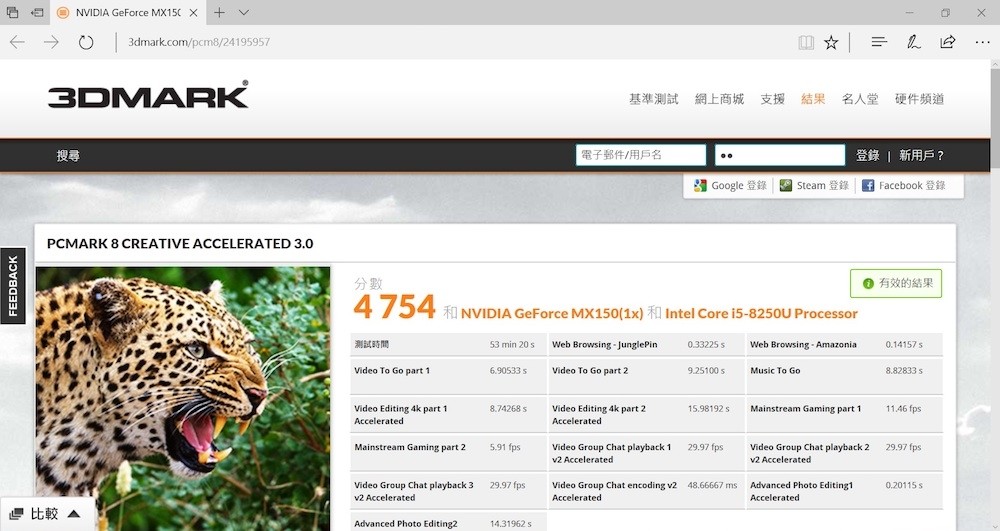This screenshot has width=1000, height=531.
Task: Open the 網上商城 menu item
Action: (719, 99)
